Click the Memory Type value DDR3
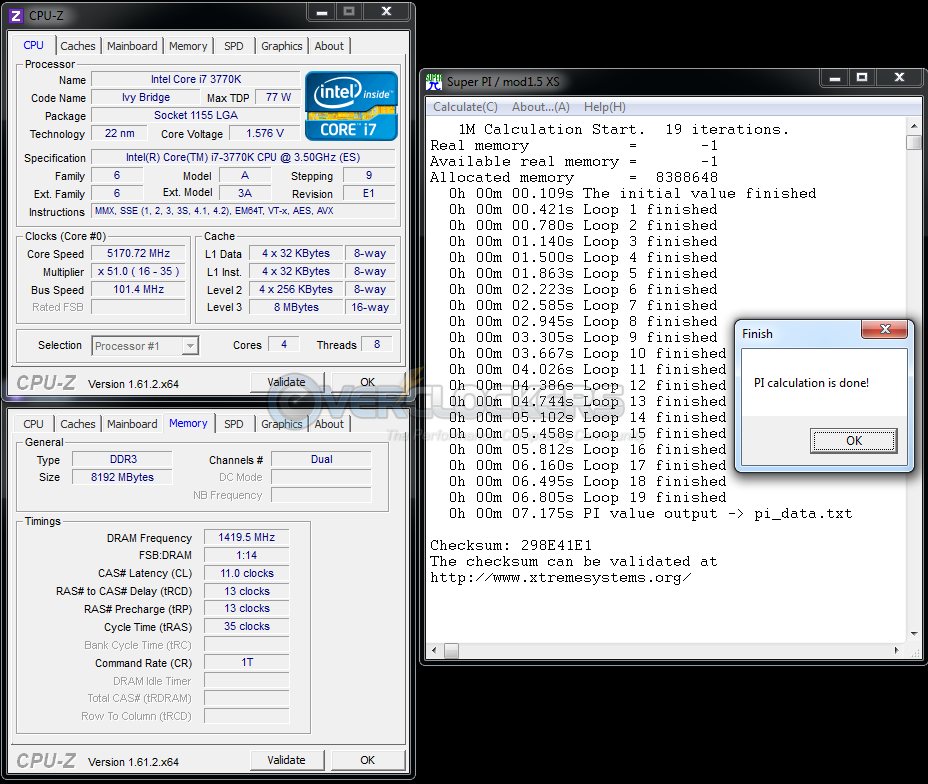This screenshot has width=928, height=784. click(122, 459)
